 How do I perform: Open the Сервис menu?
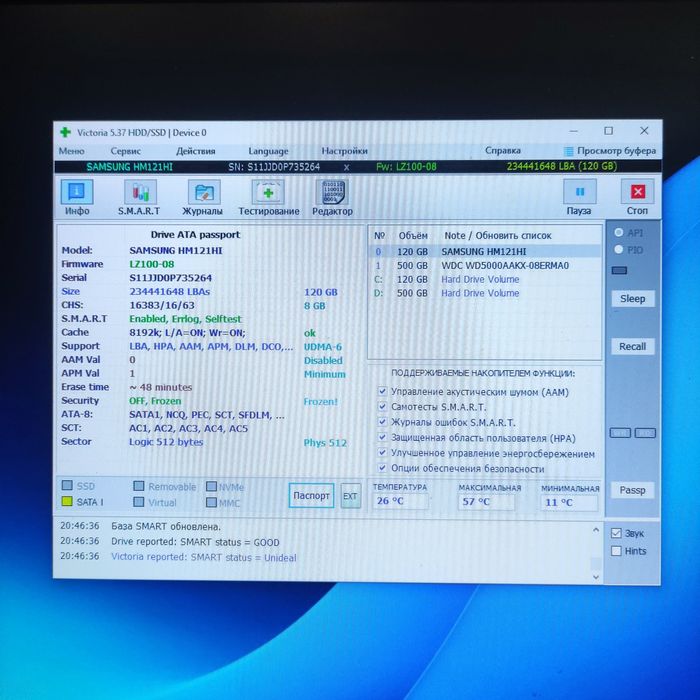pyautogui.click(x=125, y=151)
